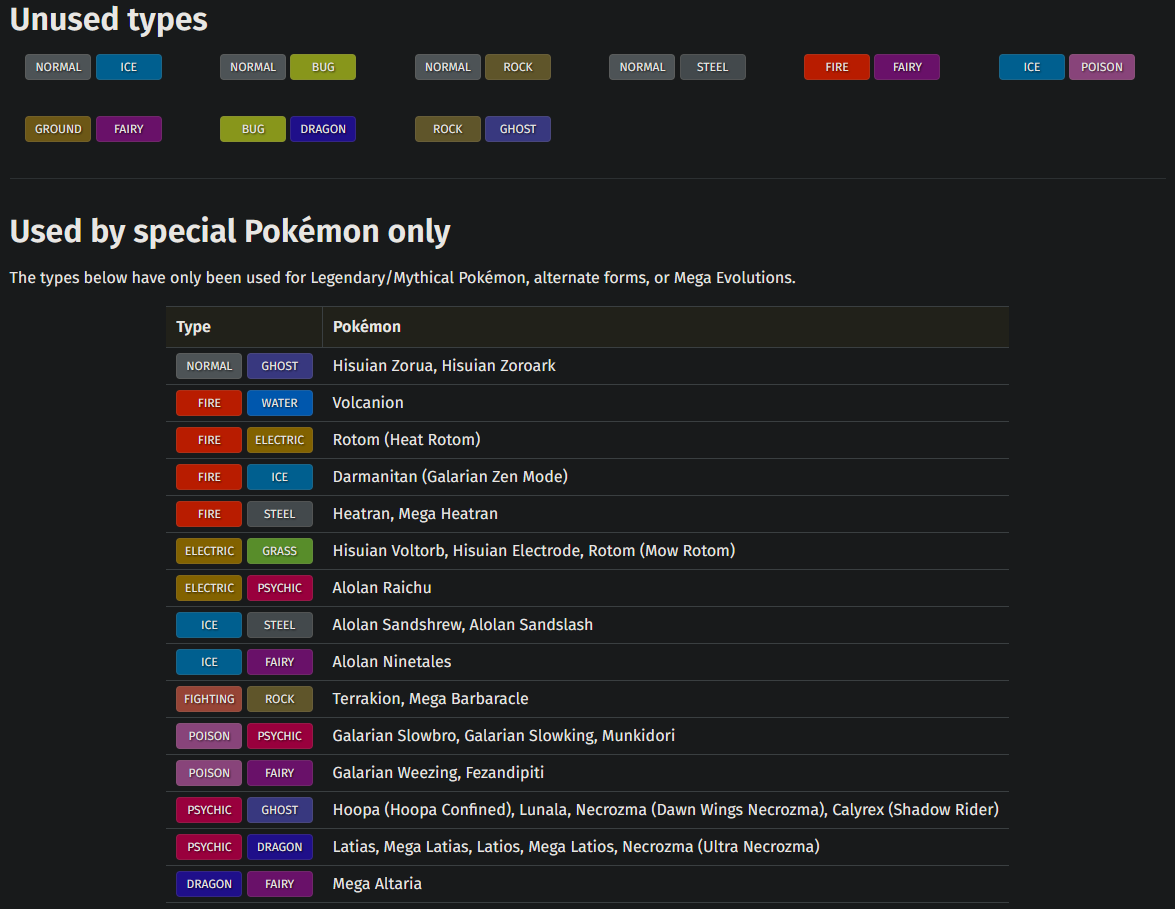Click the PSYCHIC badge in the Galarian Slowbro row
The width and height of the screenshot is (1175, 909).
(280, 736)
